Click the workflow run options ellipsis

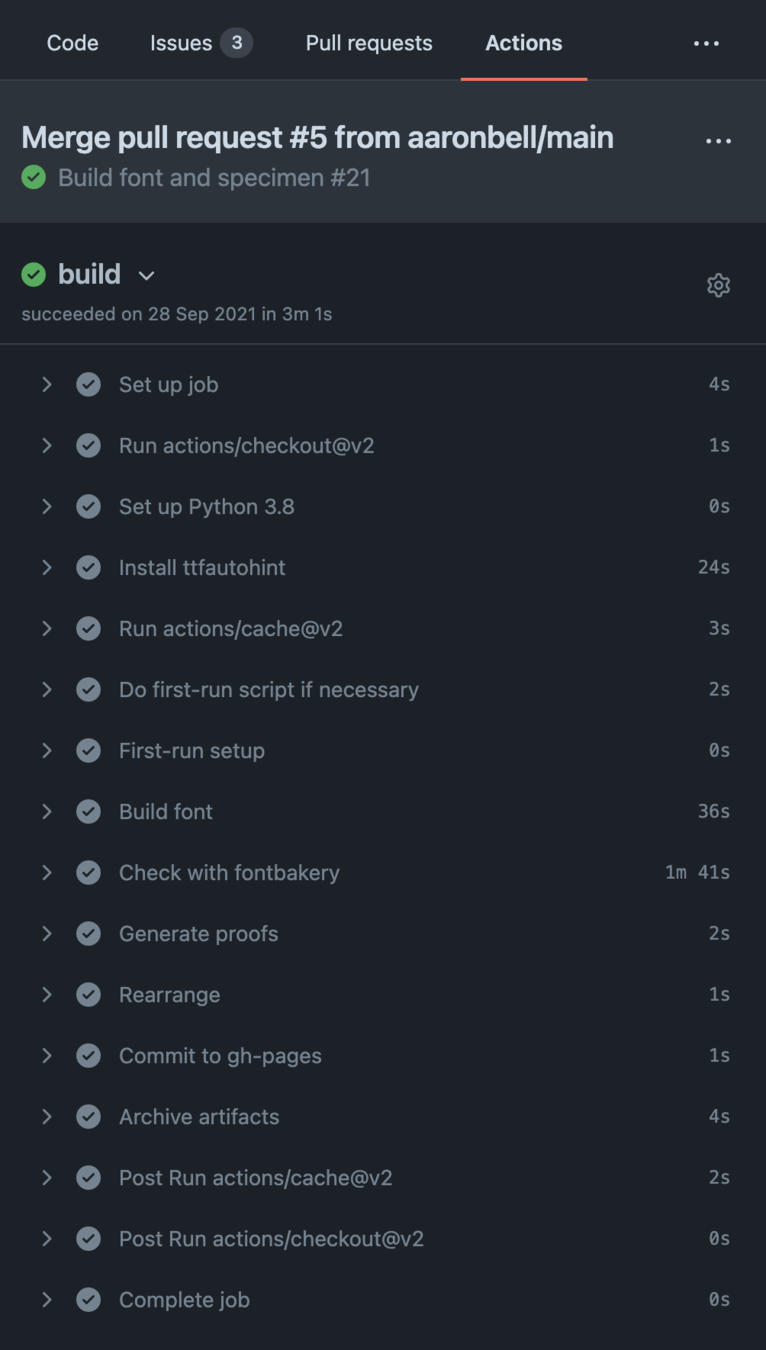coord(718,141)
